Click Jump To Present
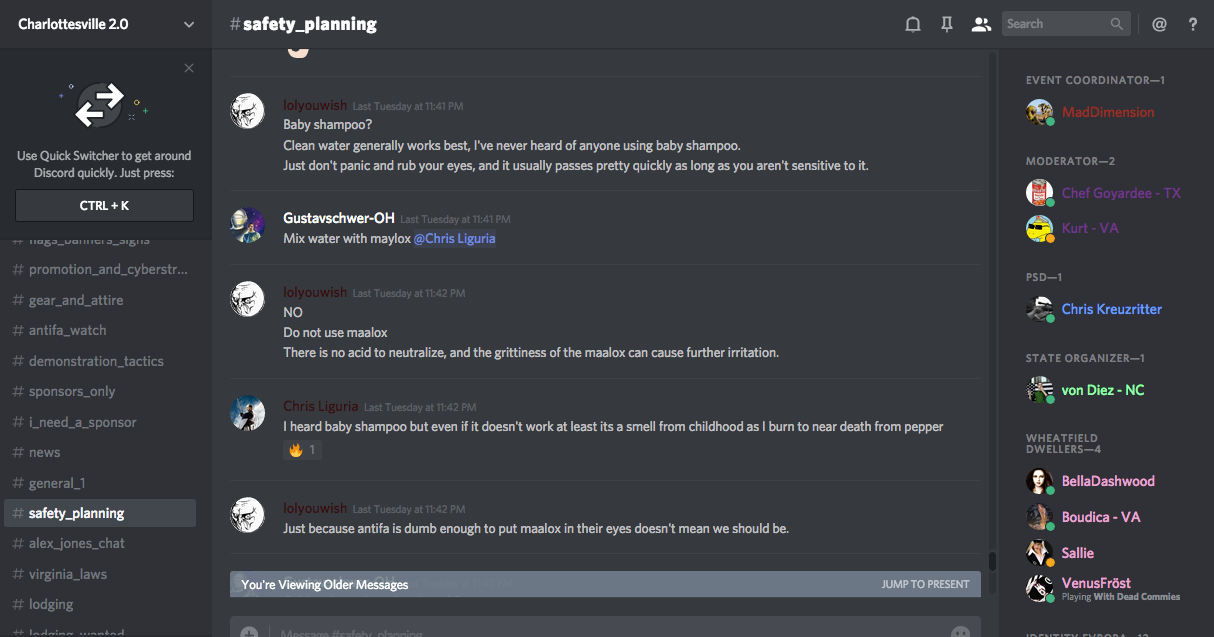The height and width of the screenshot is (637, 1214). [925, 584]
